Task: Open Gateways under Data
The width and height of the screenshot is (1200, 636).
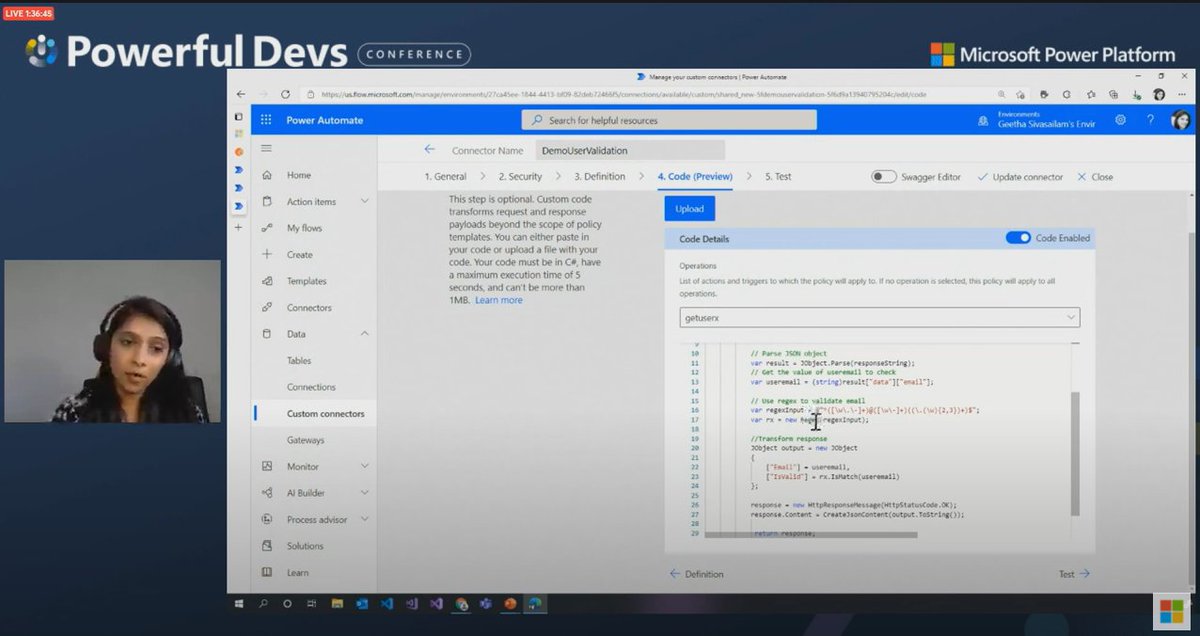Action: point(306,440)
